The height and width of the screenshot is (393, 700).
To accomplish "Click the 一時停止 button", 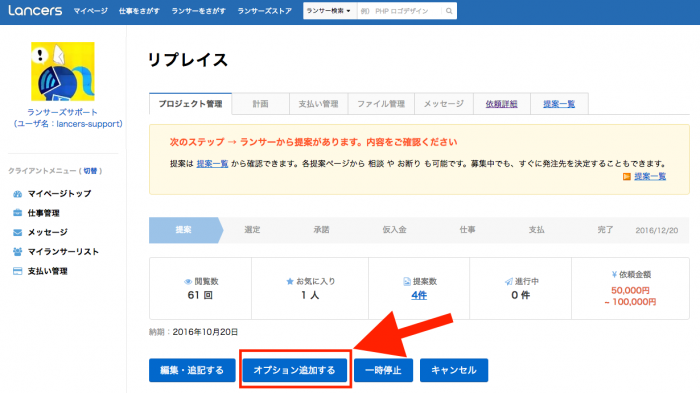I will [x=383, y=370].
